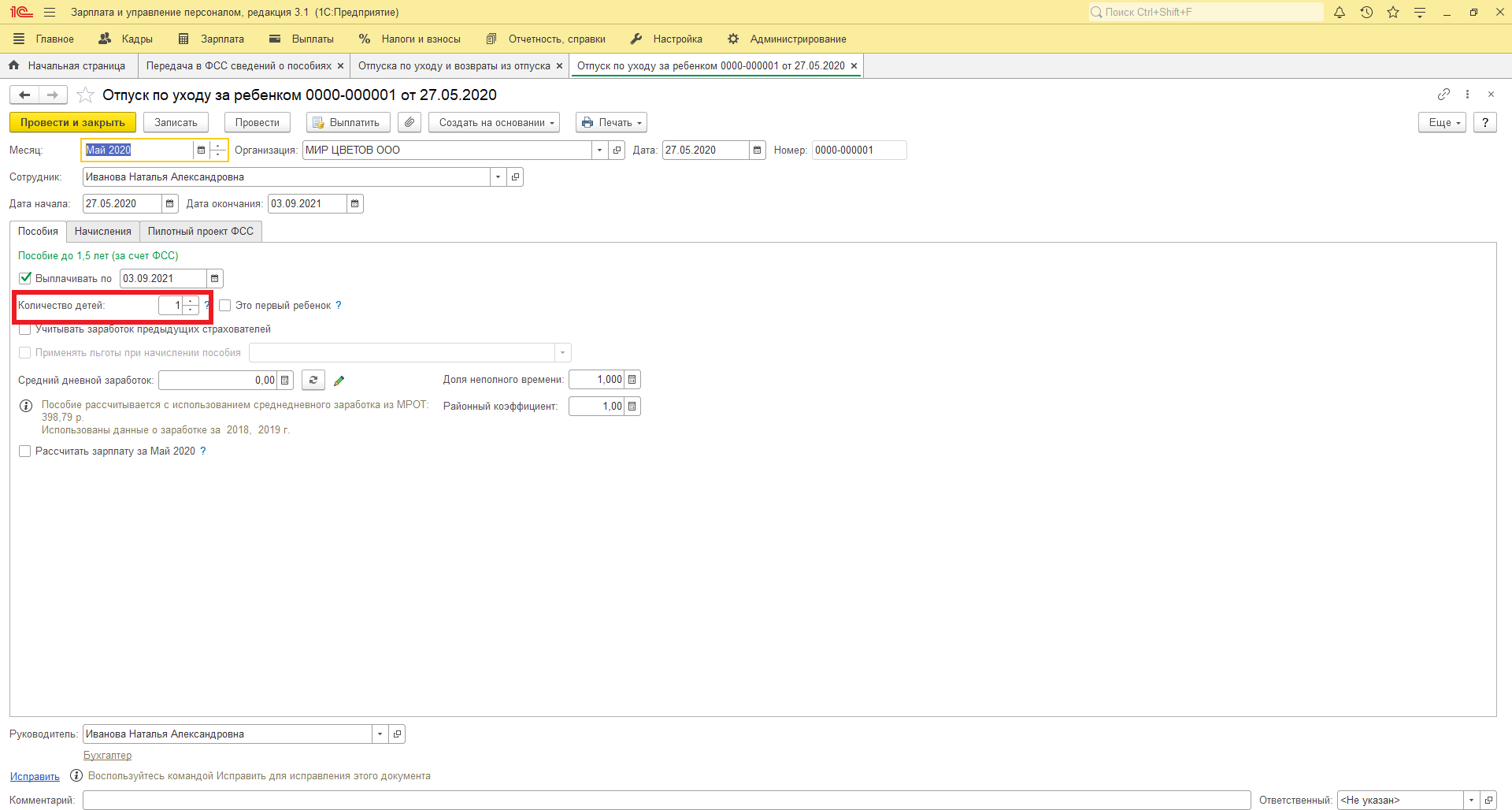1512x810 pixels.
Task: Check Рассчитать зарплату за Май 2020
Action: click(25, 451)
